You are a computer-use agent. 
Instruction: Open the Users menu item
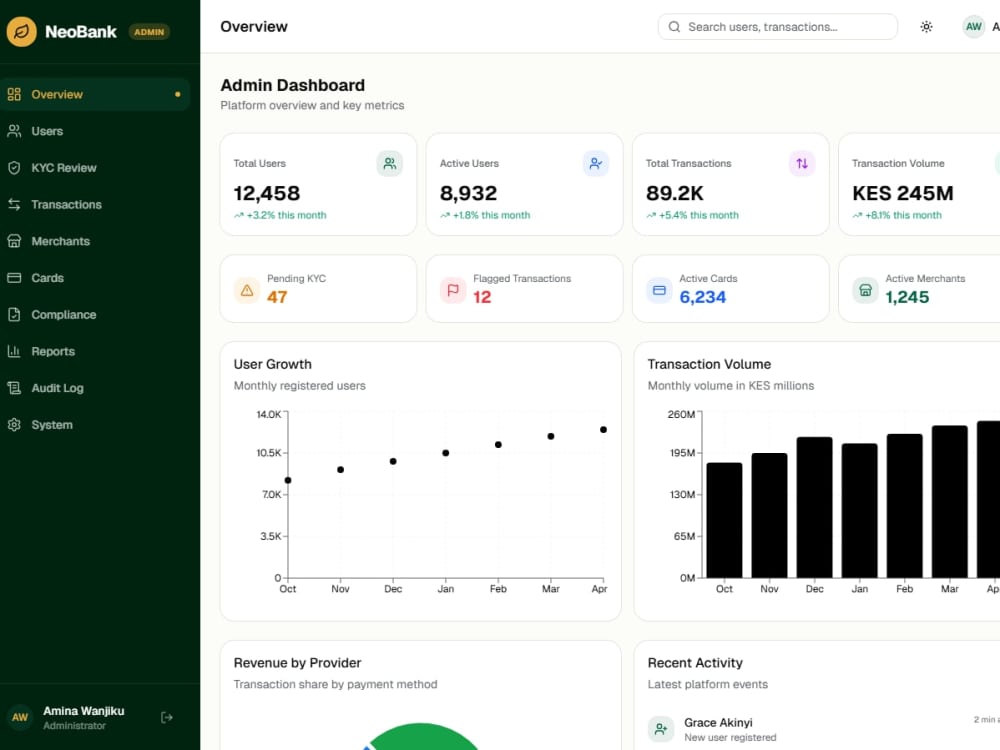[x=95, y=131]
